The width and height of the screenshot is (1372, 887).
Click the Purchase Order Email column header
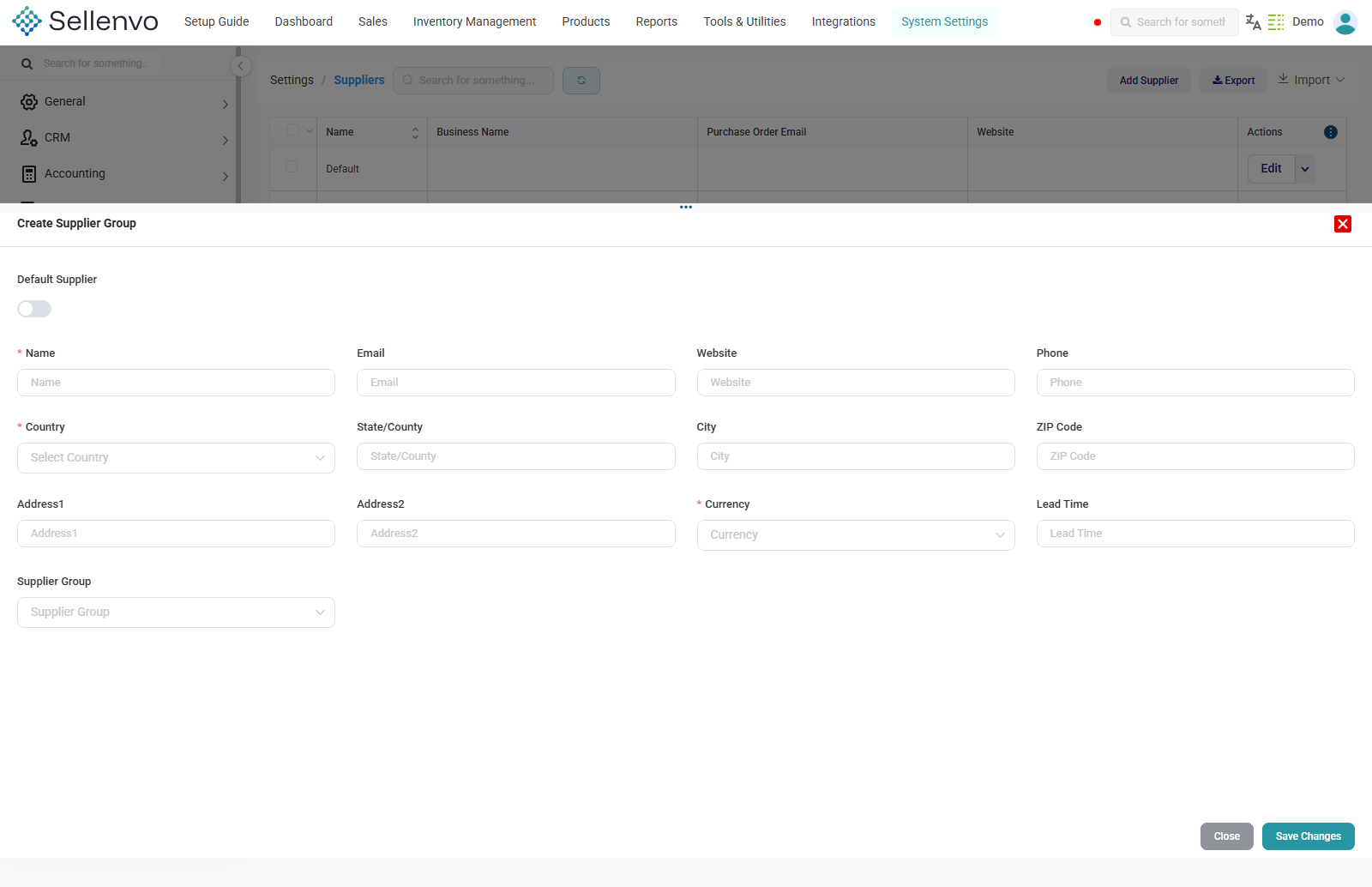tap(832, 132)
